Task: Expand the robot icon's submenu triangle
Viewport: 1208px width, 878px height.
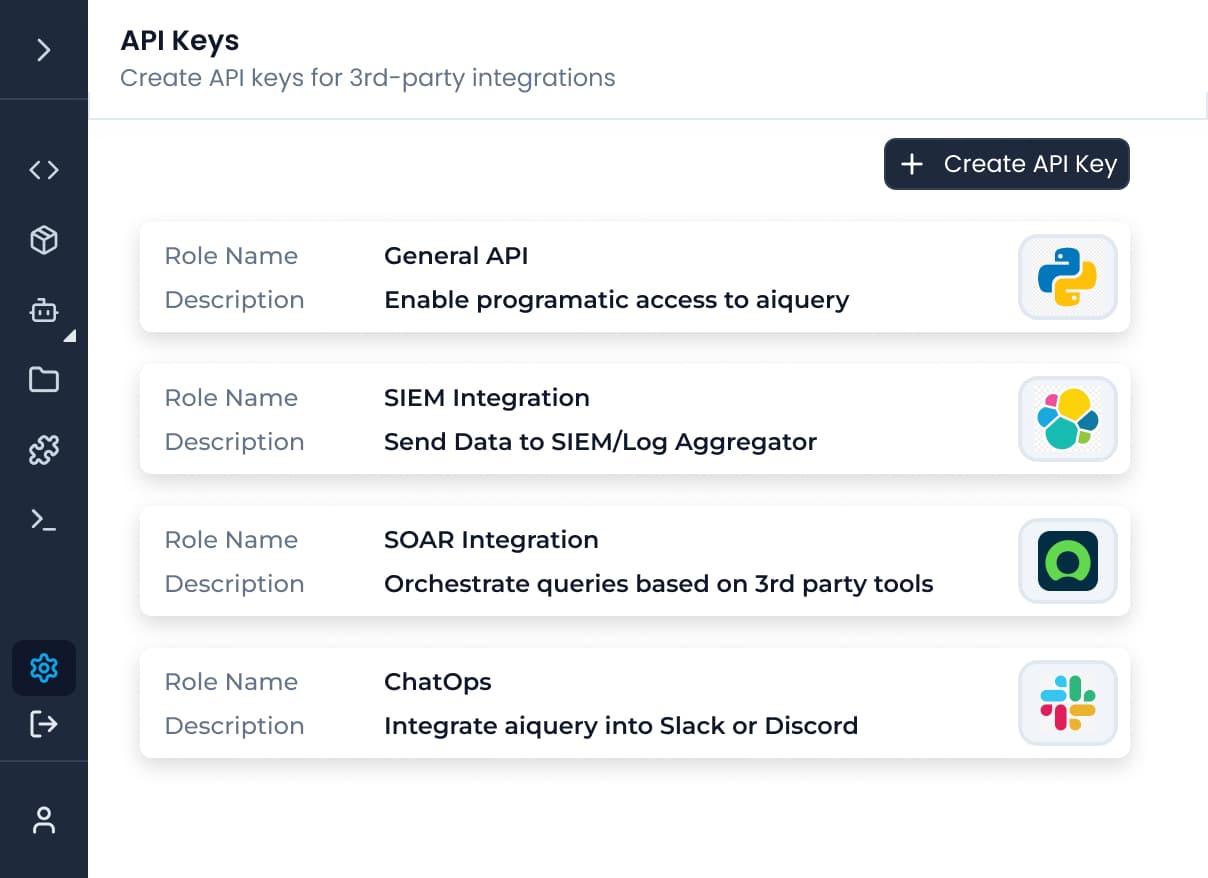Action: pyautogui.click(x=71, y=337)
